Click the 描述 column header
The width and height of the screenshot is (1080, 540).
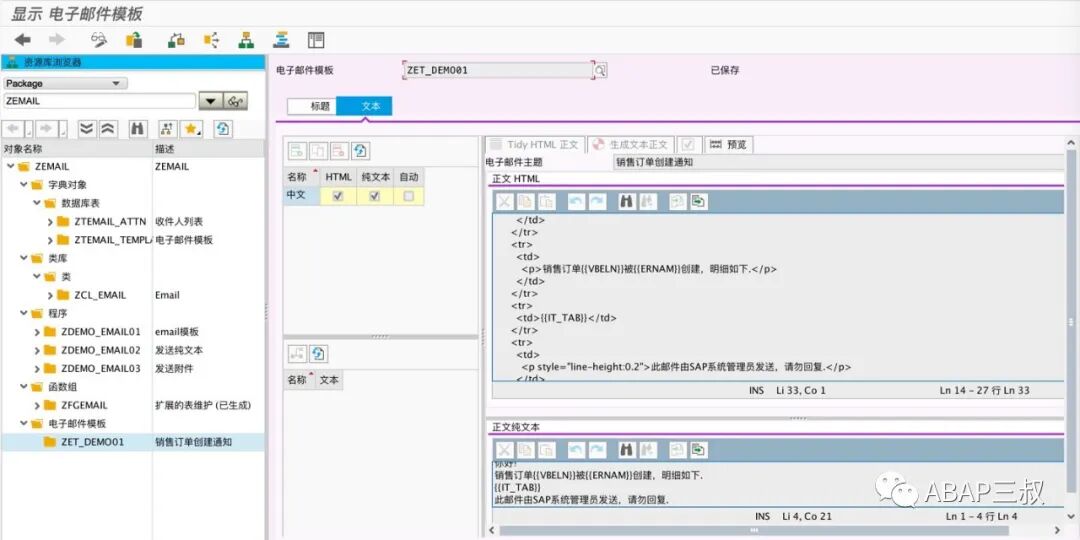coord(208,149)
